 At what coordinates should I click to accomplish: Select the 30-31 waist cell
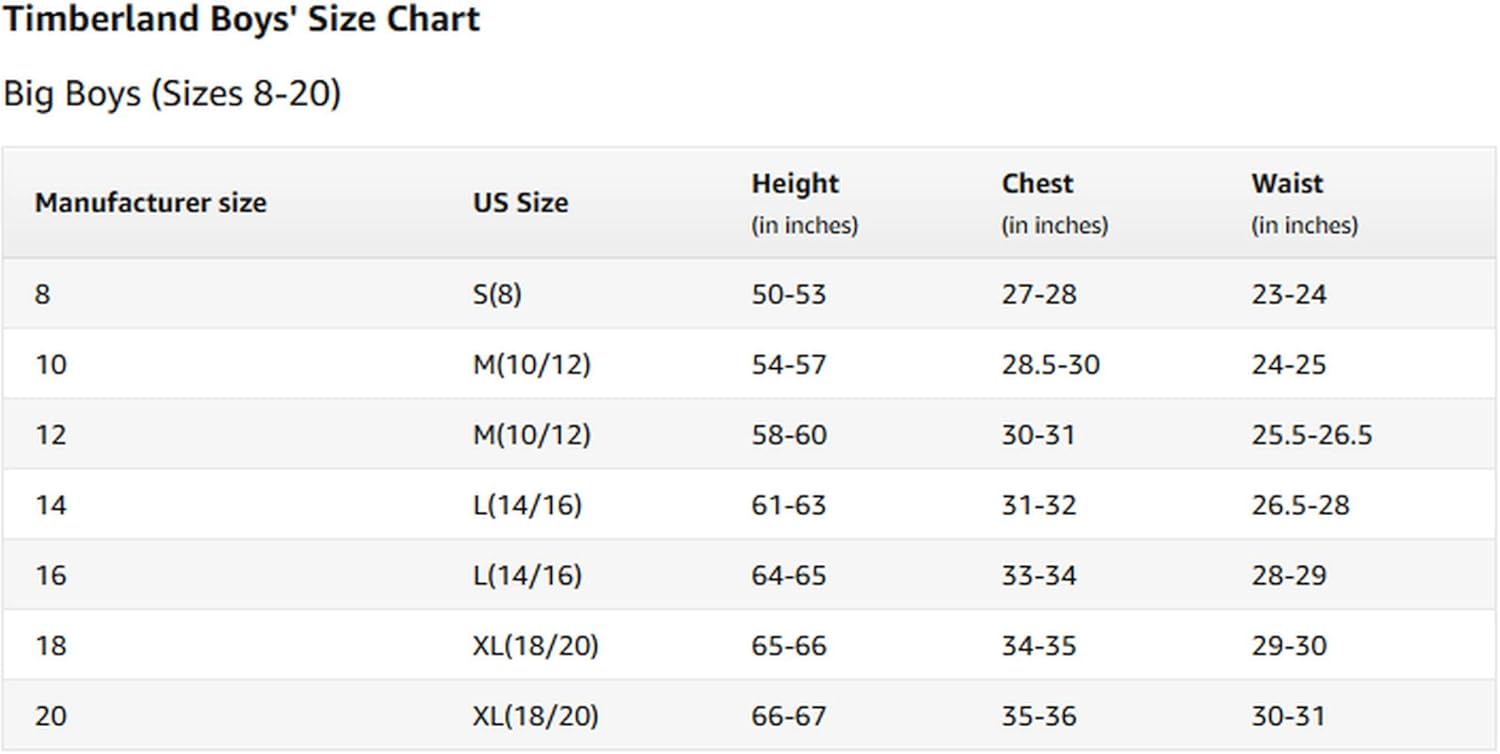[1288, 716]
